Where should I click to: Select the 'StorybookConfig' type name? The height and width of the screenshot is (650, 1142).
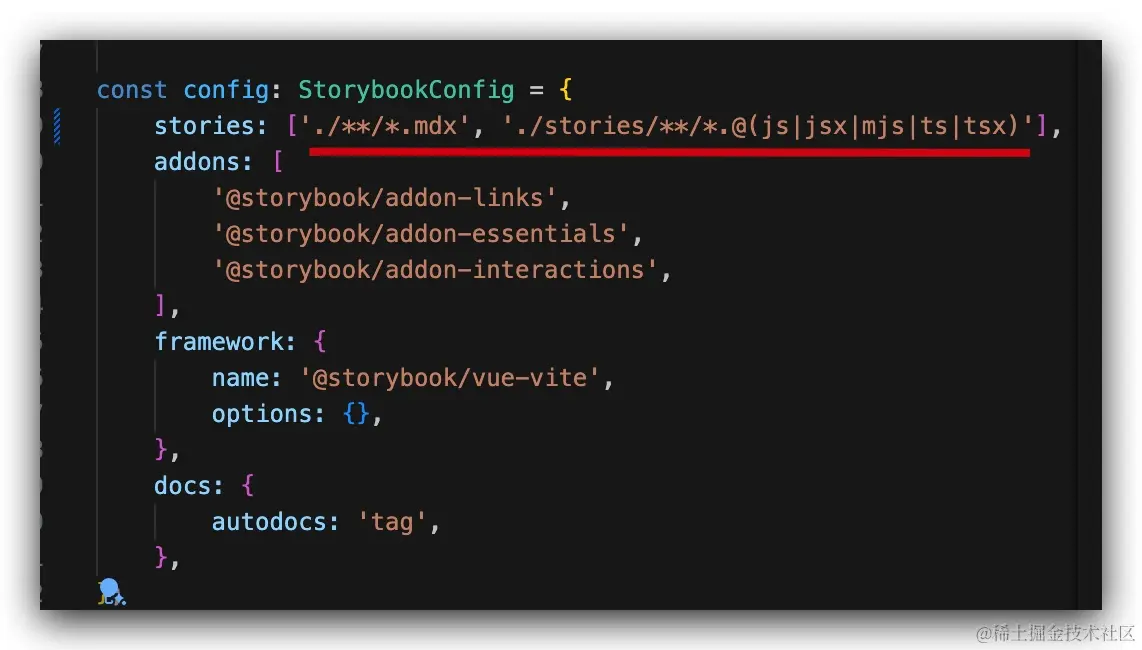click(406, 90)
